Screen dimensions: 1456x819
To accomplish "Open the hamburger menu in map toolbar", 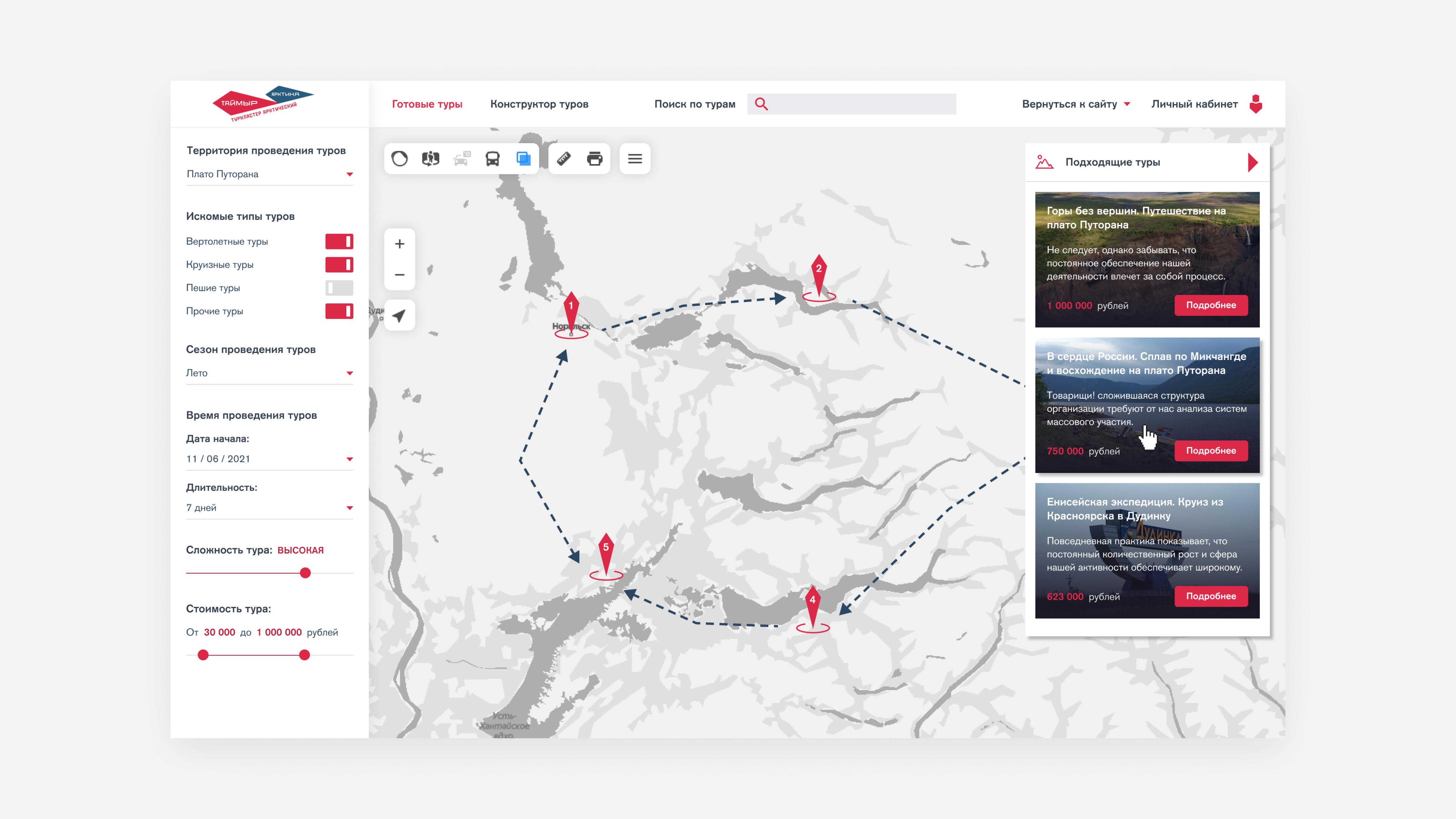I will tap(635, 159).
